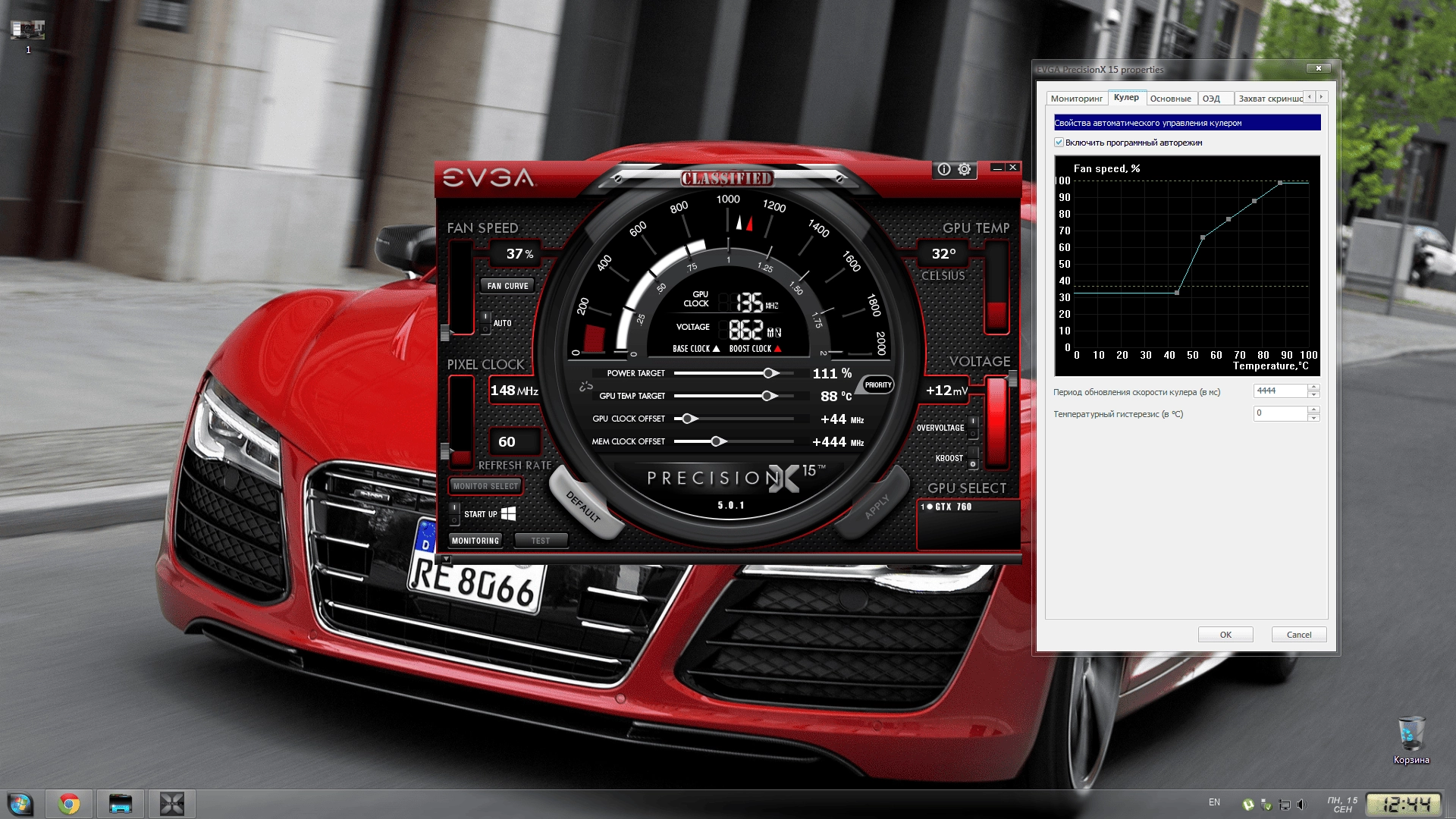Toggle the KBOOST switch
Image resolution: width=1456 pixels, height=819 pixels.
973,458
